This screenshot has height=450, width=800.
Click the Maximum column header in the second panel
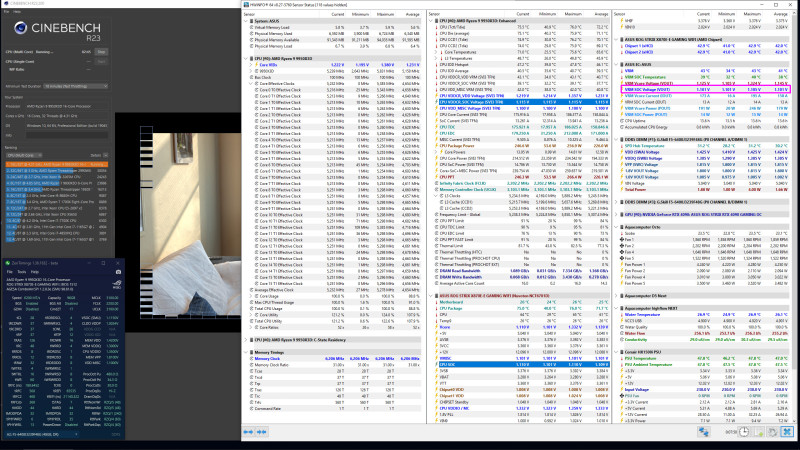(x=572, y=14)
